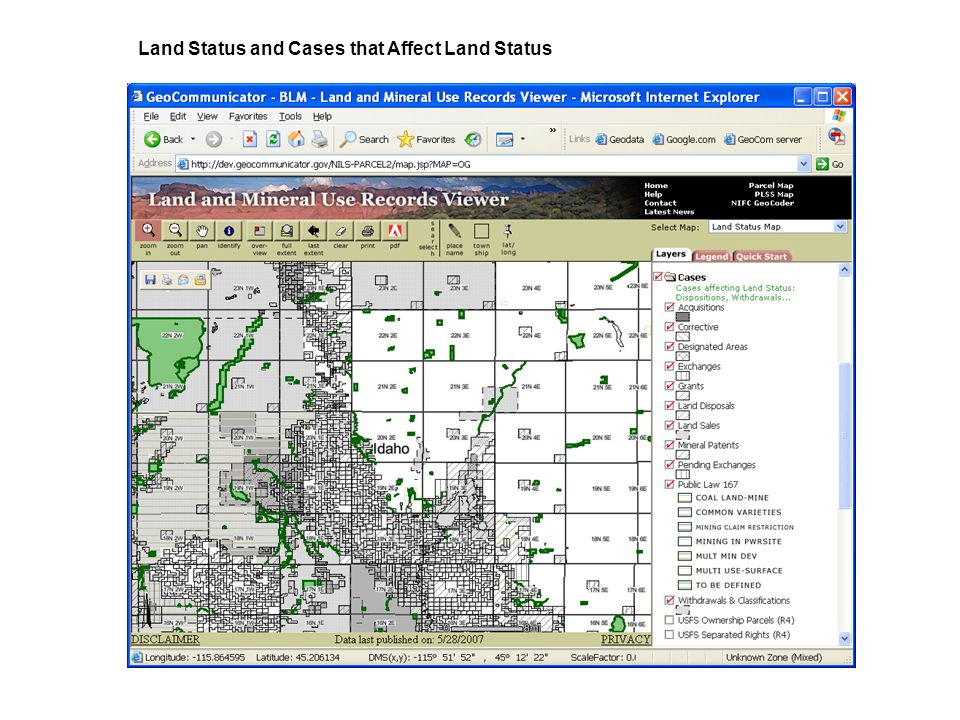Image resolution: width=960 pixels, height=720 pixels.
Task: Click browser Forward arrow button
Action: tap(214, 140)
